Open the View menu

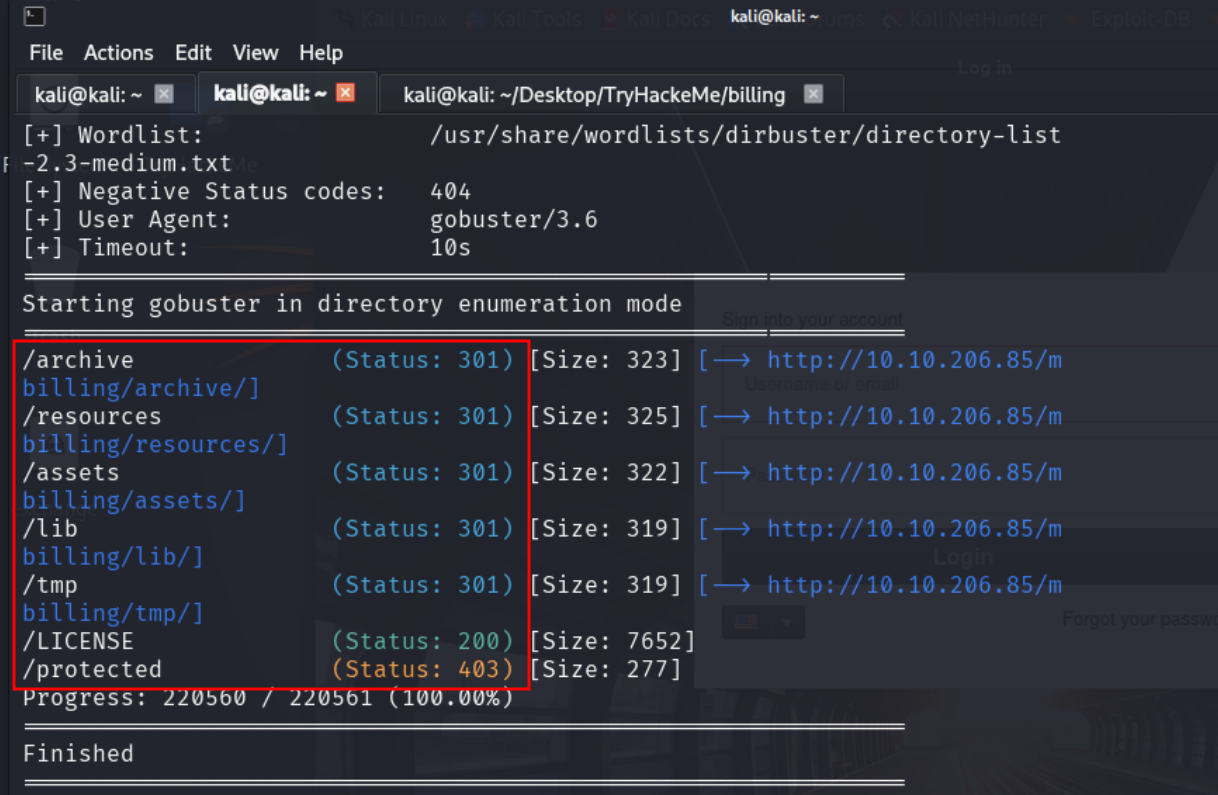(255, 53)
